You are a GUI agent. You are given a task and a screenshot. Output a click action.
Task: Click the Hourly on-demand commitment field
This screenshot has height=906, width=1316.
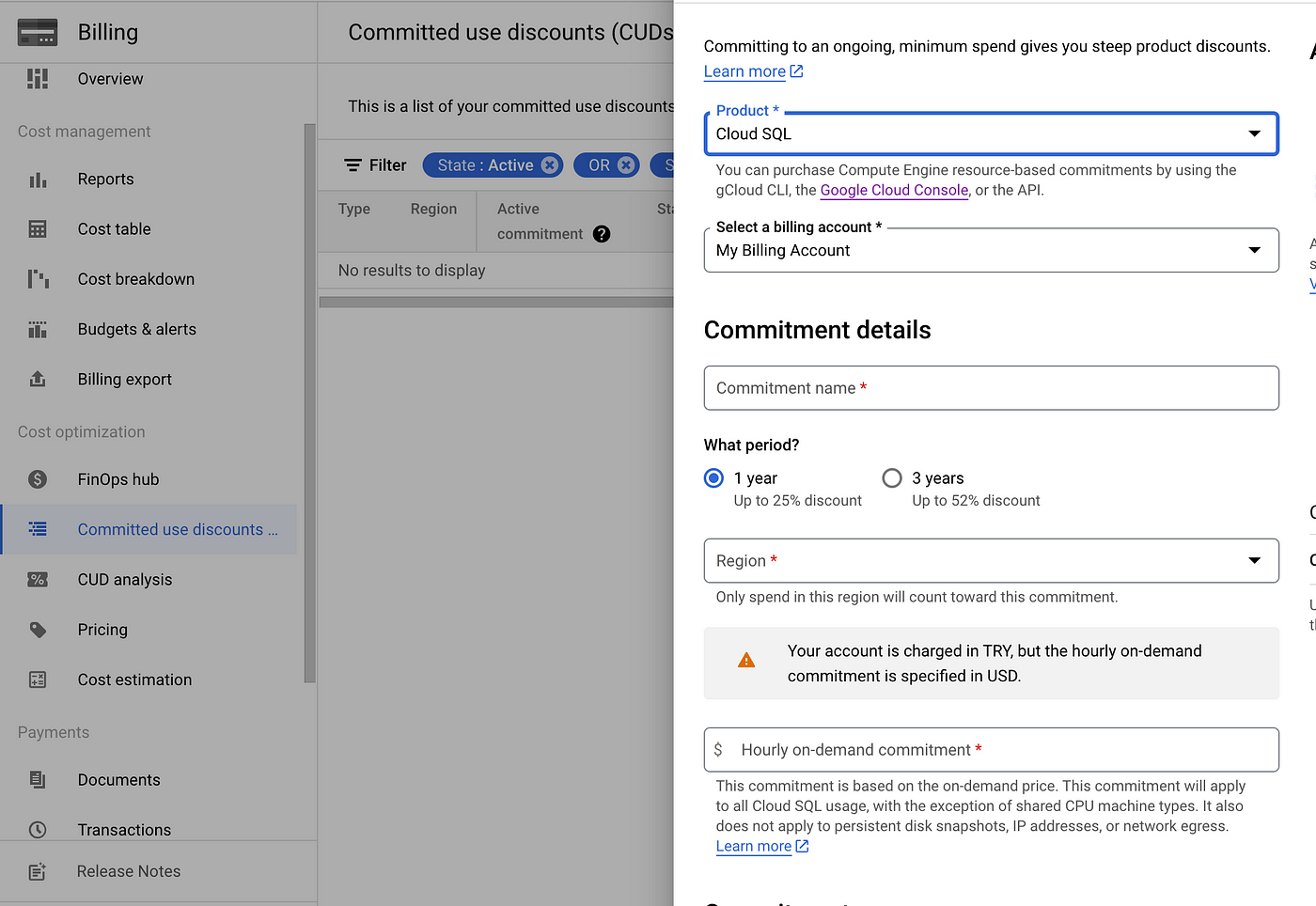click(991, 750)
